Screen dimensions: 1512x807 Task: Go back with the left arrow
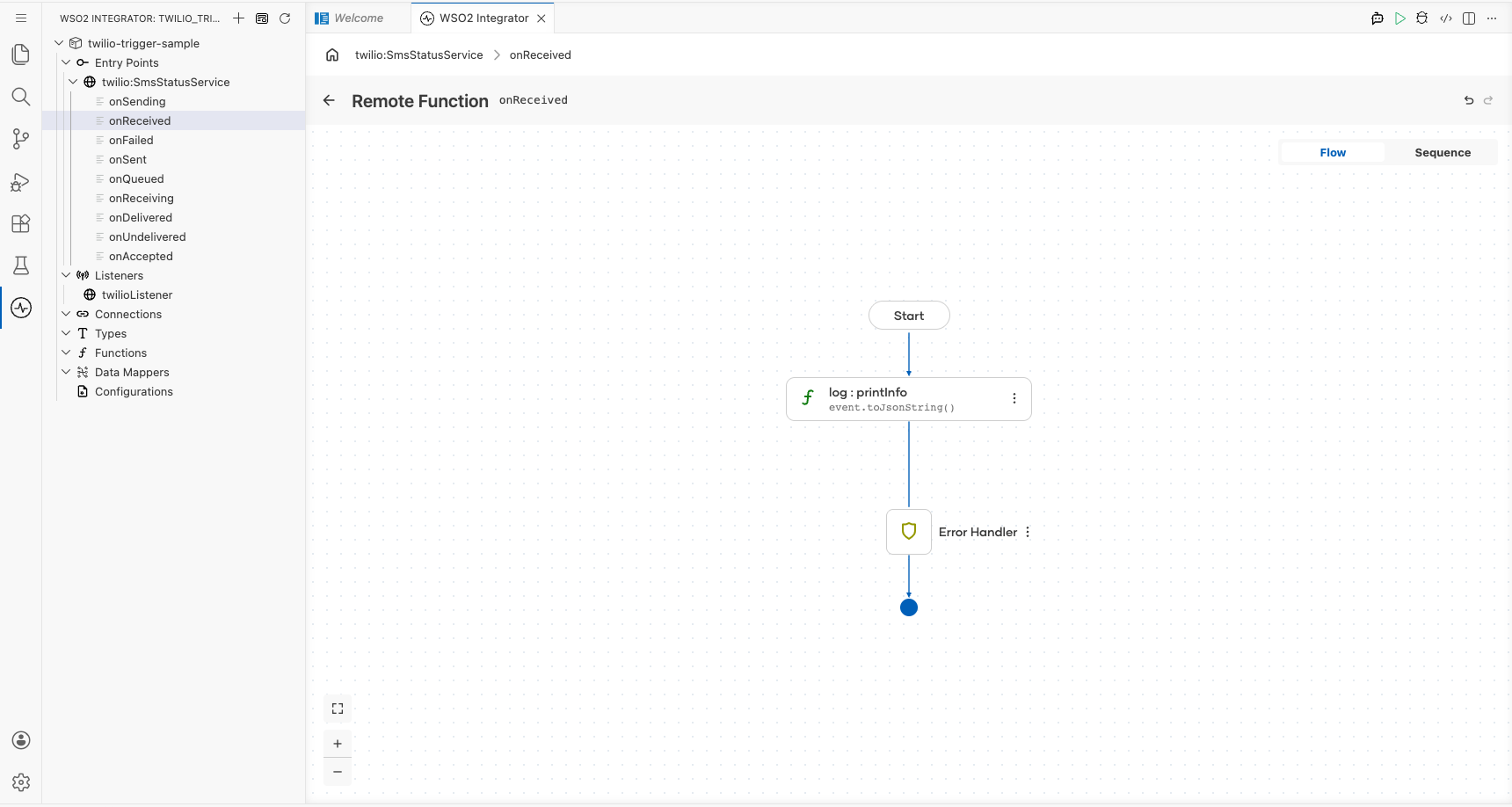pos(329,100)
